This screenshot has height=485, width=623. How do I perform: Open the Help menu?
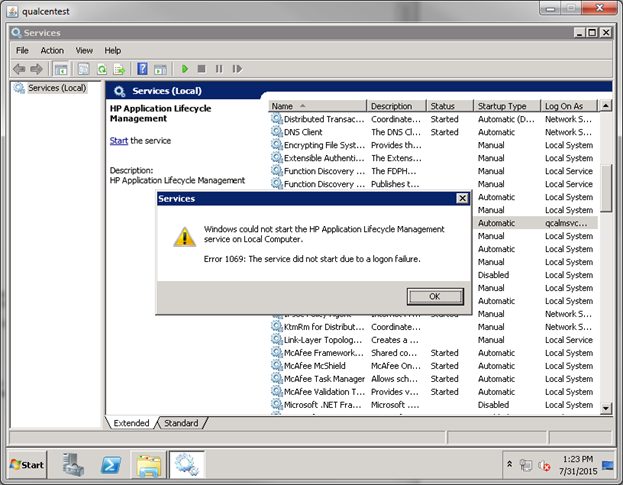point(112,50)
